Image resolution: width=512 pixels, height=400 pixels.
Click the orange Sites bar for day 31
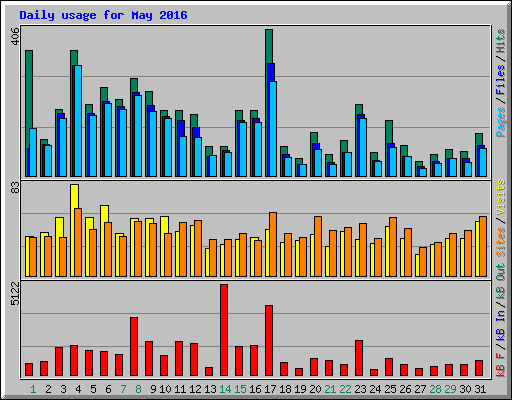(x=483, y=246)
